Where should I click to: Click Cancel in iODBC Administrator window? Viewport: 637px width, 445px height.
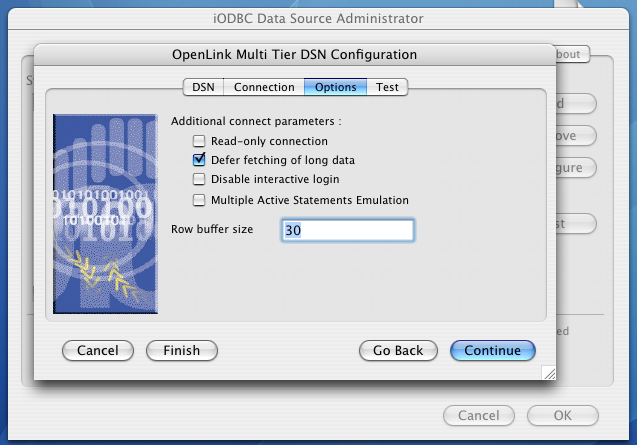coord(479,415)
